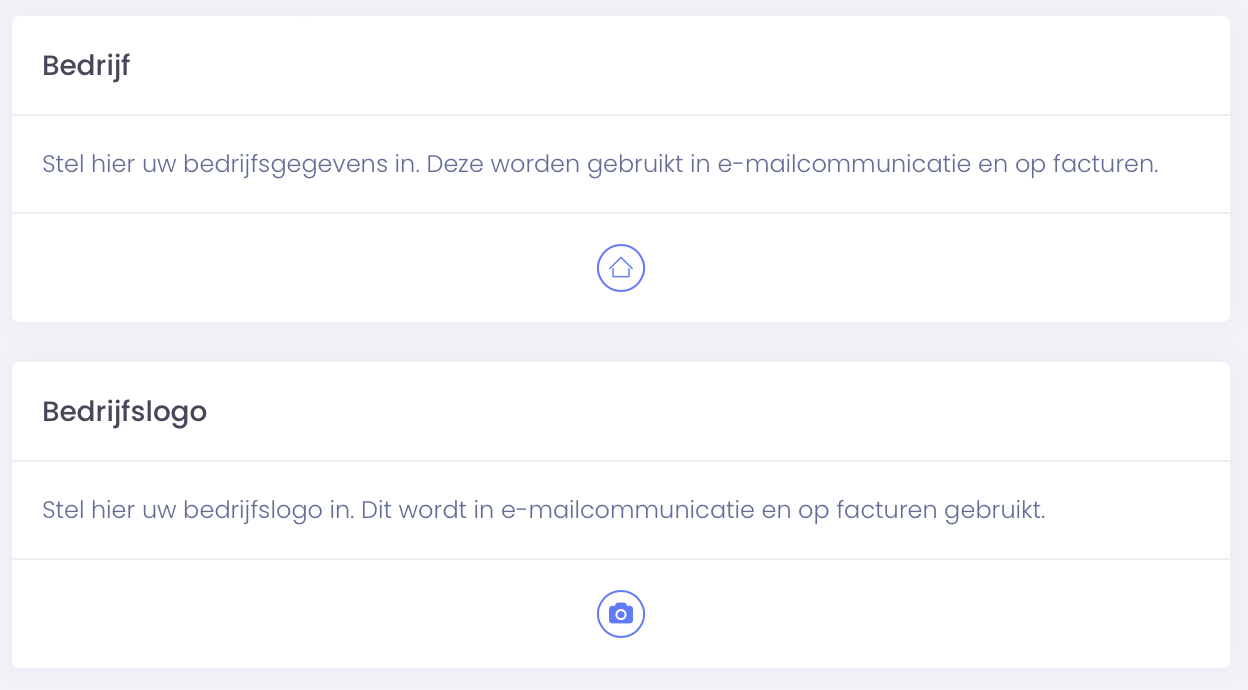Click the "Bedrijf" card heading

click(x=86, y=66)
